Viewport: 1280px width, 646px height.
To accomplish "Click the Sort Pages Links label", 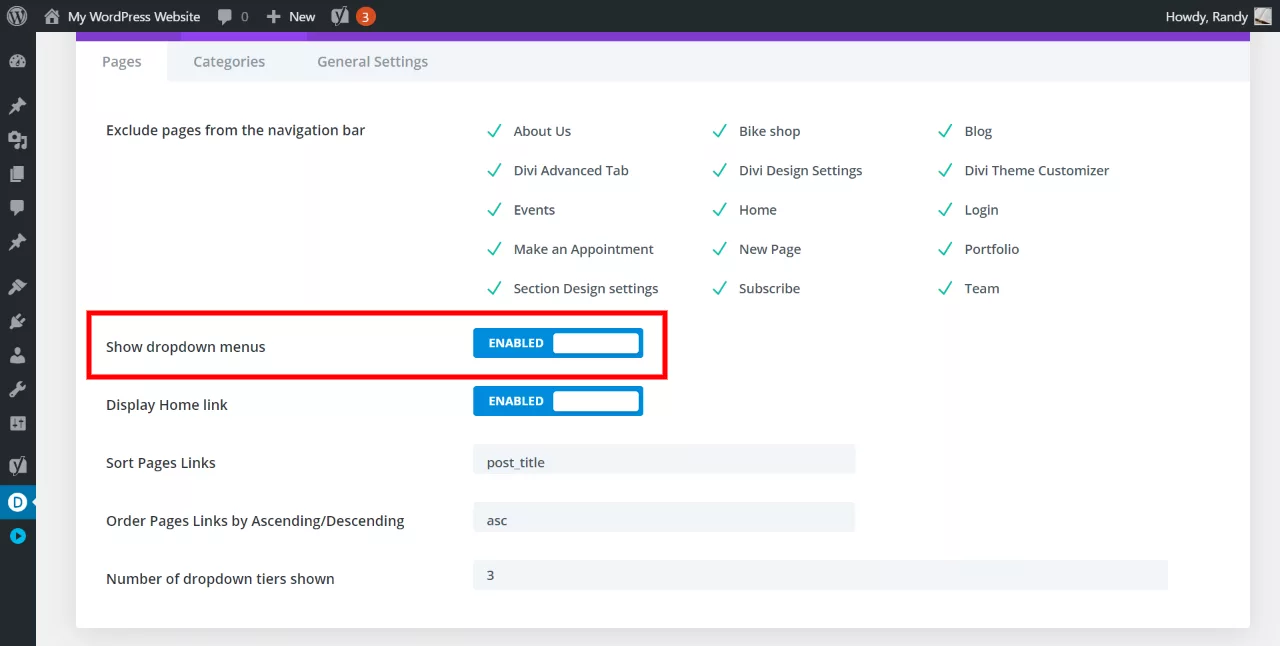I will click(x=161, y=463).
